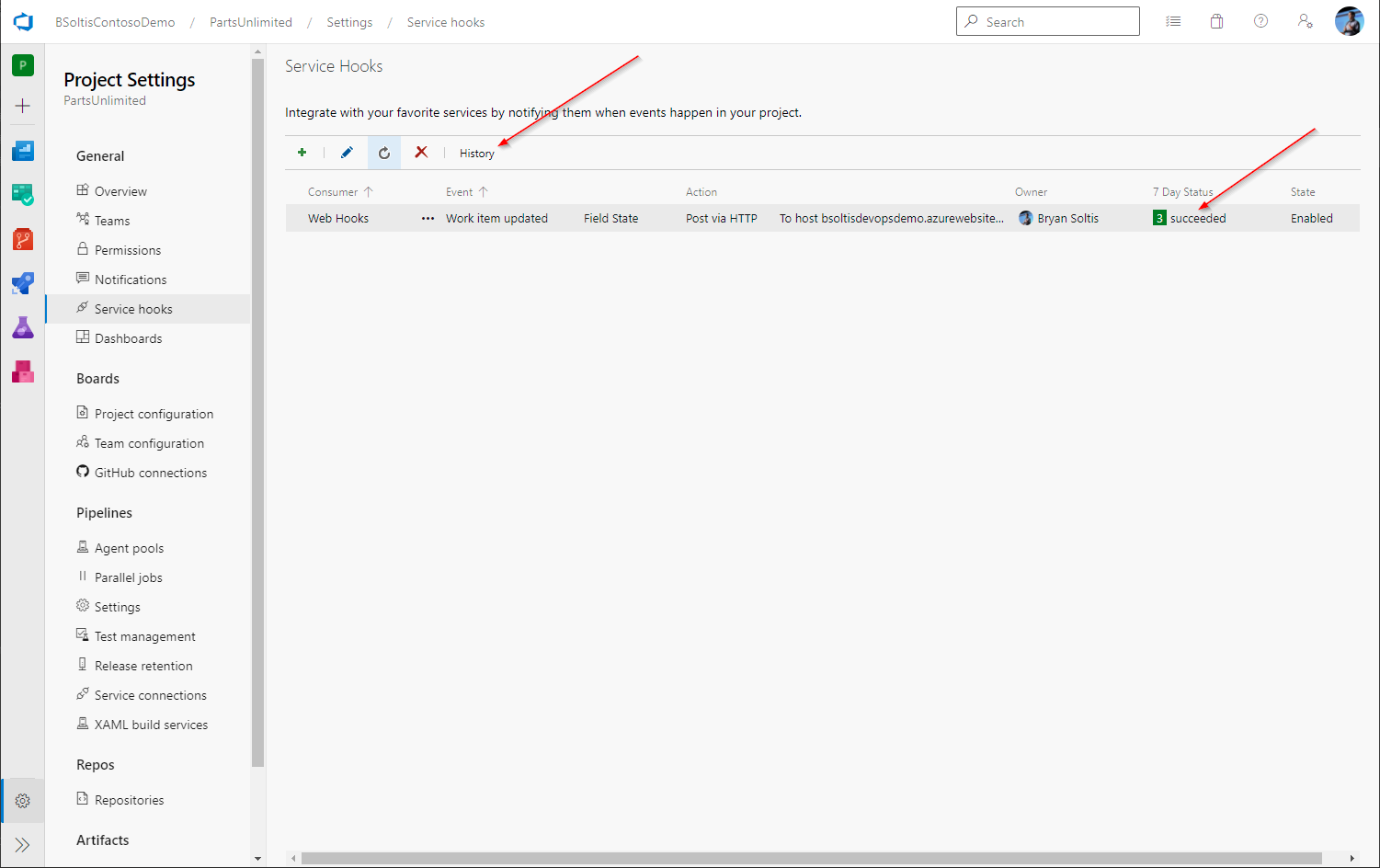Viewport: 1380px width, 868px height.
Task: Click the pencil edit subscription icon
Action: (x=347, y=153)
